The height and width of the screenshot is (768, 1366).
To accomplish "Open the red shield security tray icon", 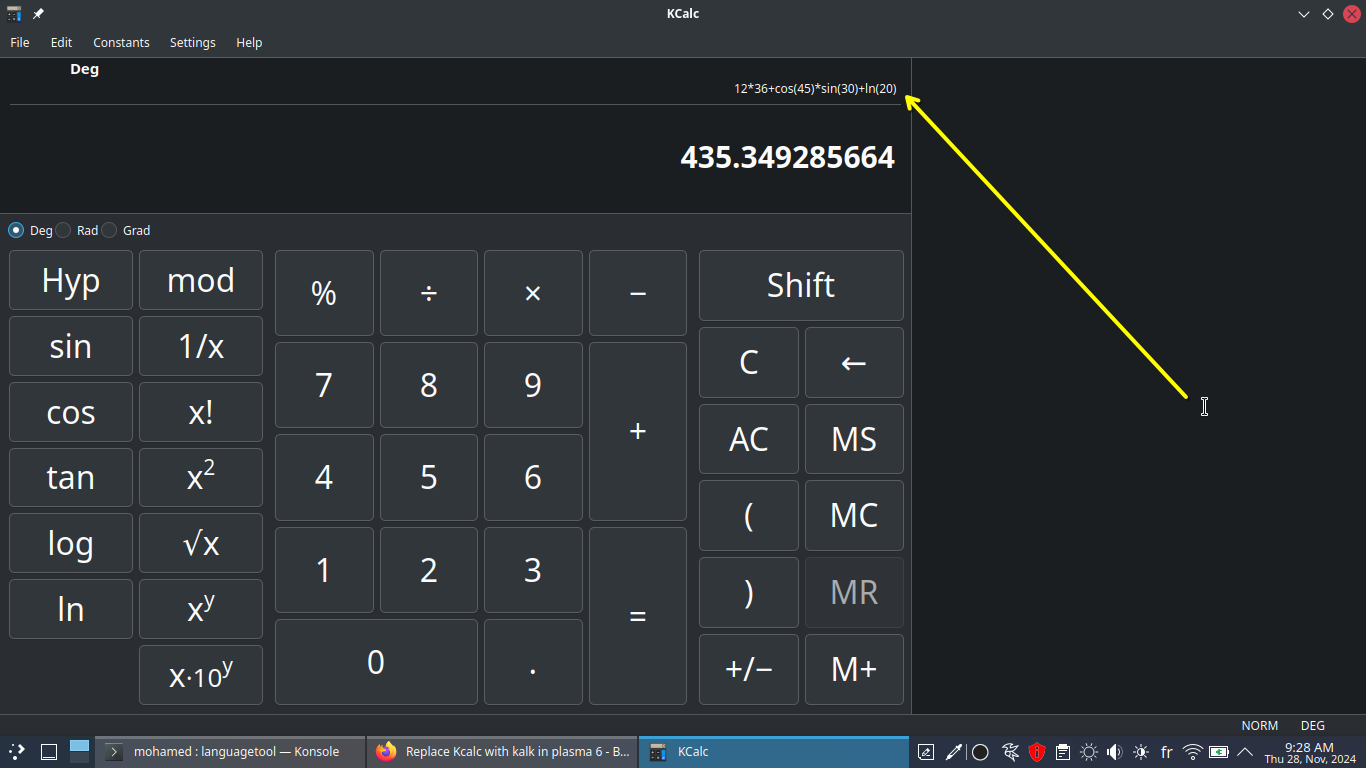I will tap(1037, 752).
